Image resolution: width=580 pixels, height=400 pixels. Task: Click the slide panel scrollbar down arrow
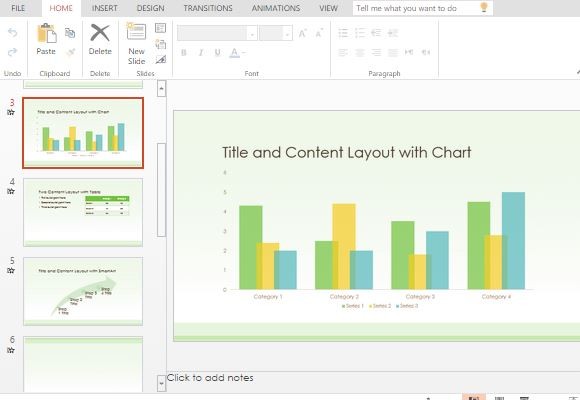[161, 383]
